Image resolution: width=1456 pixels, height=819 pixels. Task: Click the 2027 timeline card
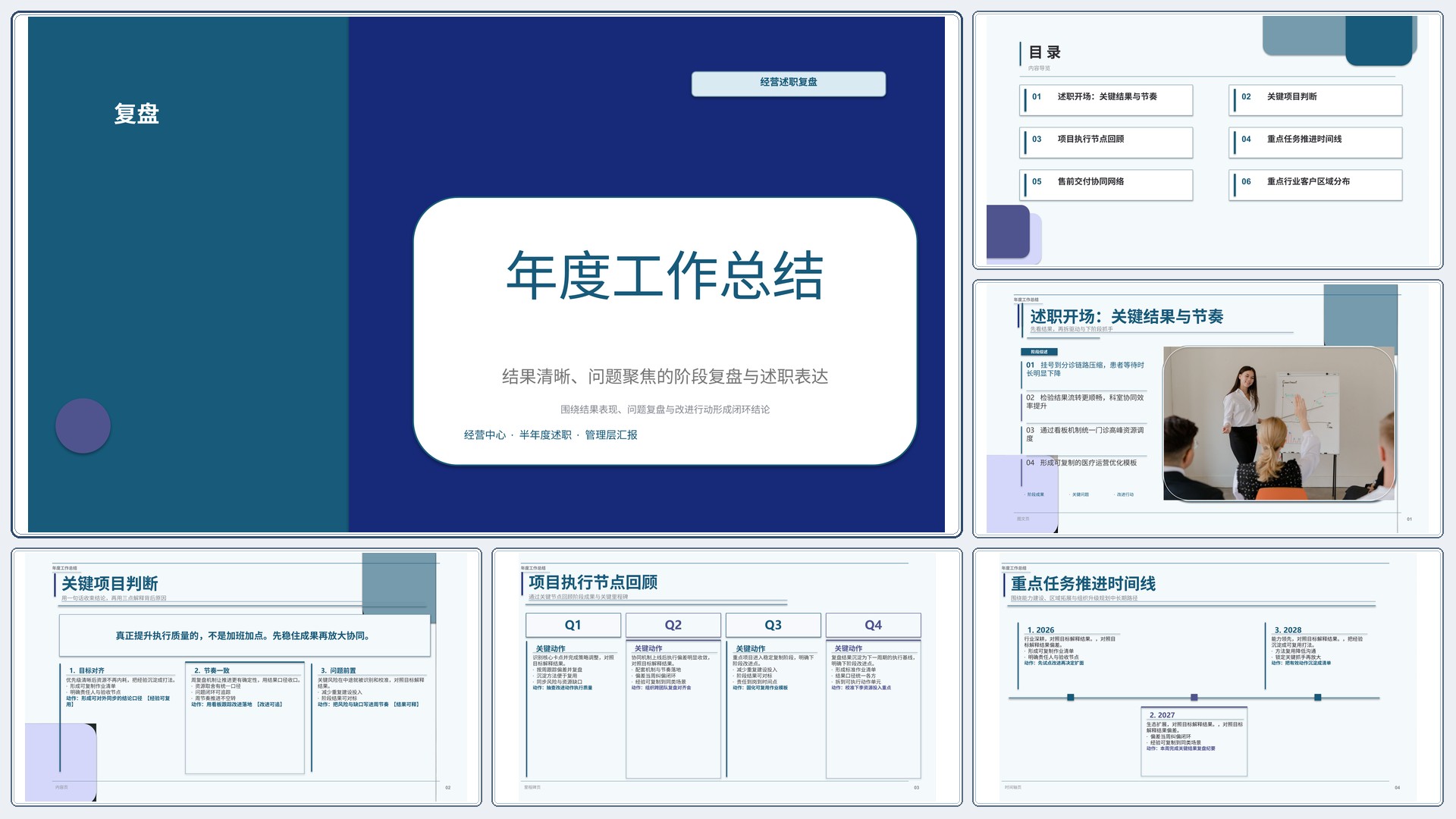pos(1194,741)
